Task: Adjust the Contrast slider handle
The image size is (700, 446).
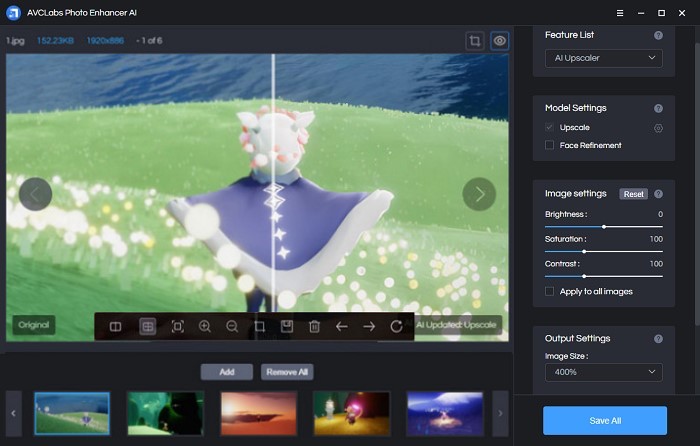Action: click(x=584, y=276)
